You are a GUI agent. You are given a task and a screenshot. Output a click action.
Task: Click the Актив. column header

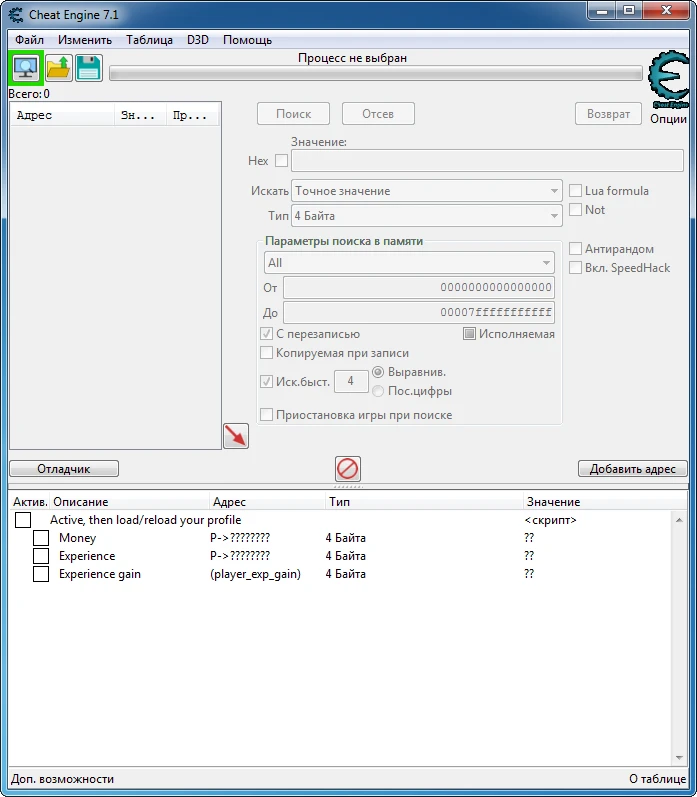point(30,502)
